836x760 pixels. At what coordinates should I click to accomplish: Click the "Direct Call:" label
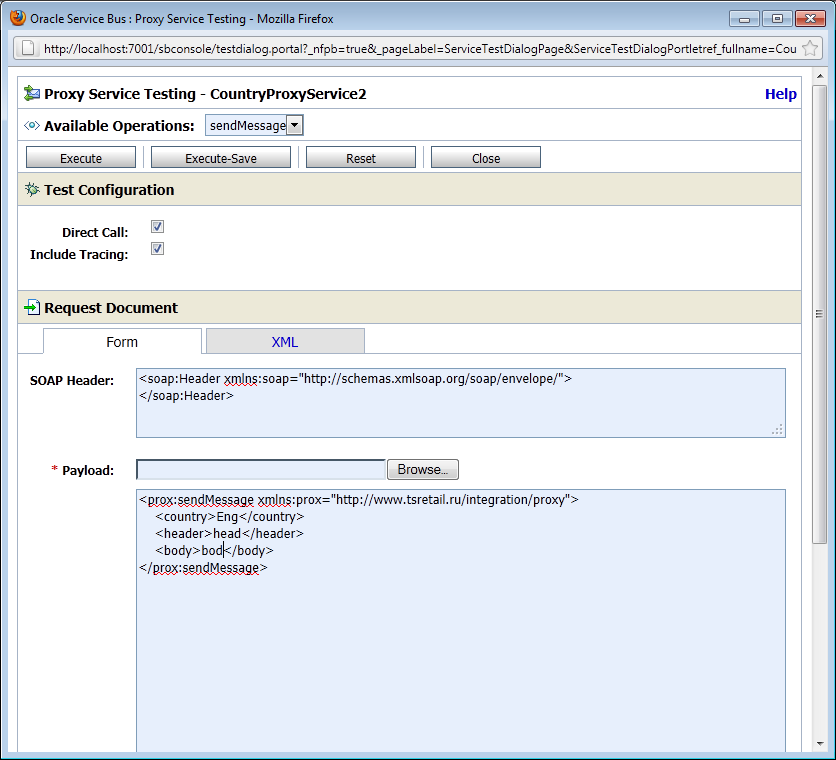95,233
